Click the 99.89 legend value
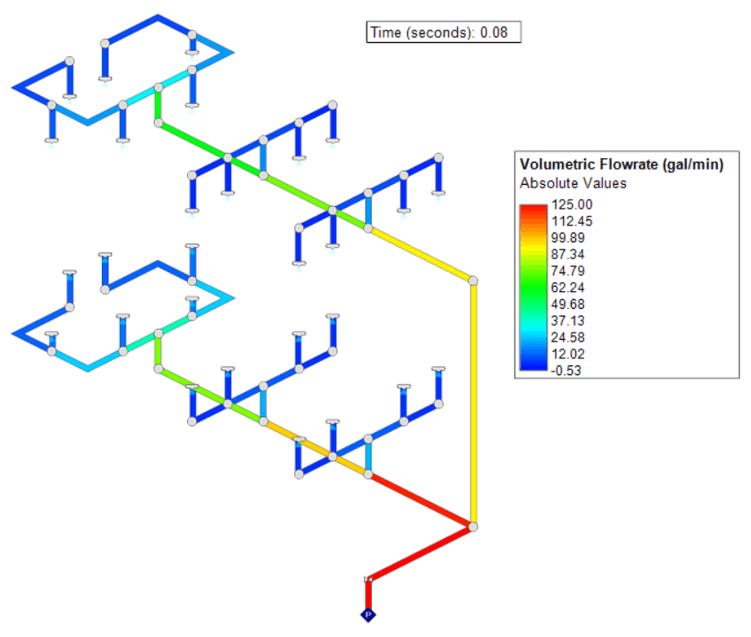Screen dimensions: 751x637 coord(568,238)
